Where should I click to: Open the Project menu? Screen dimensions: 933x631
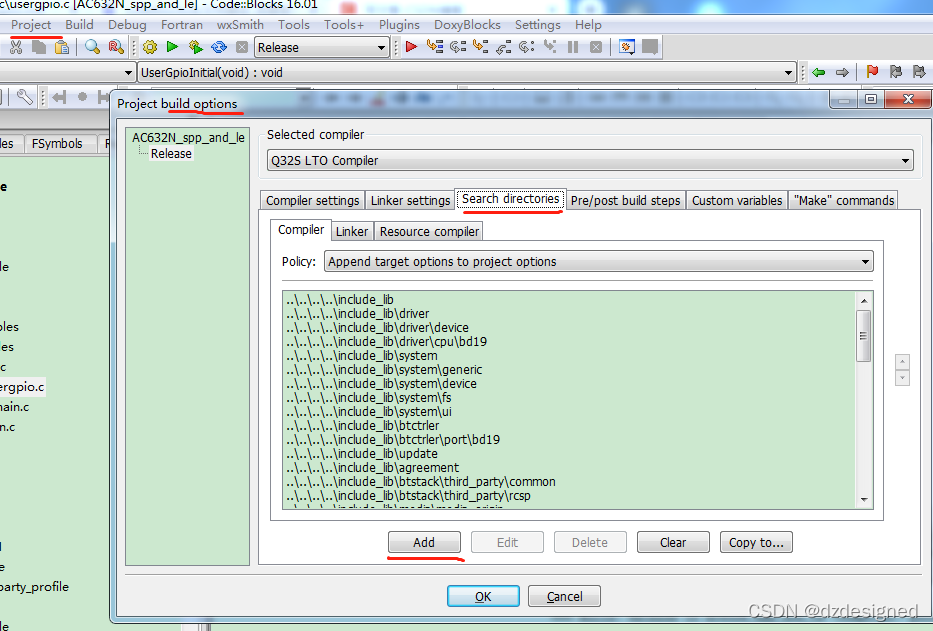point(31,24)
